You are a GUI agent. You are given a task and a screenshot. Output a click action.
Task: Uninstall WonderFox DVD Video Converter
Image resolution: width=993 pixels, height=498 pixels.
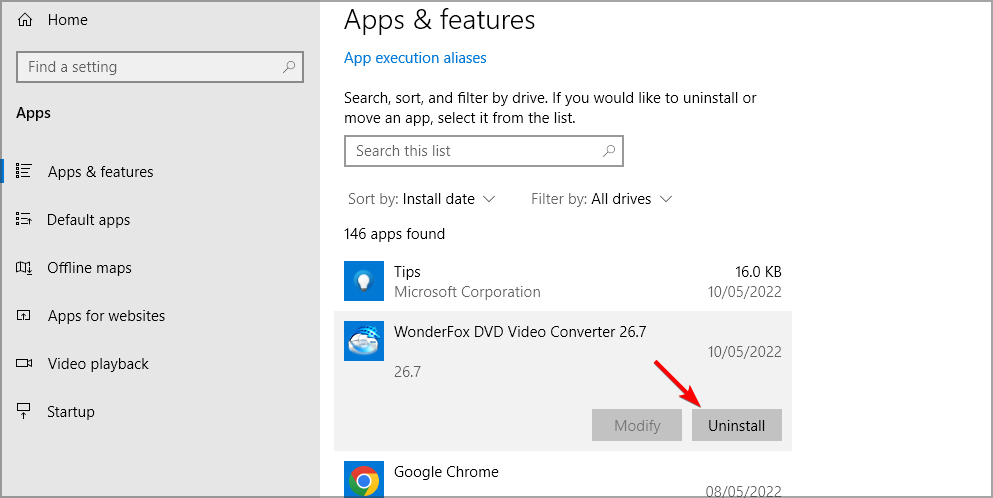(737, 425)
